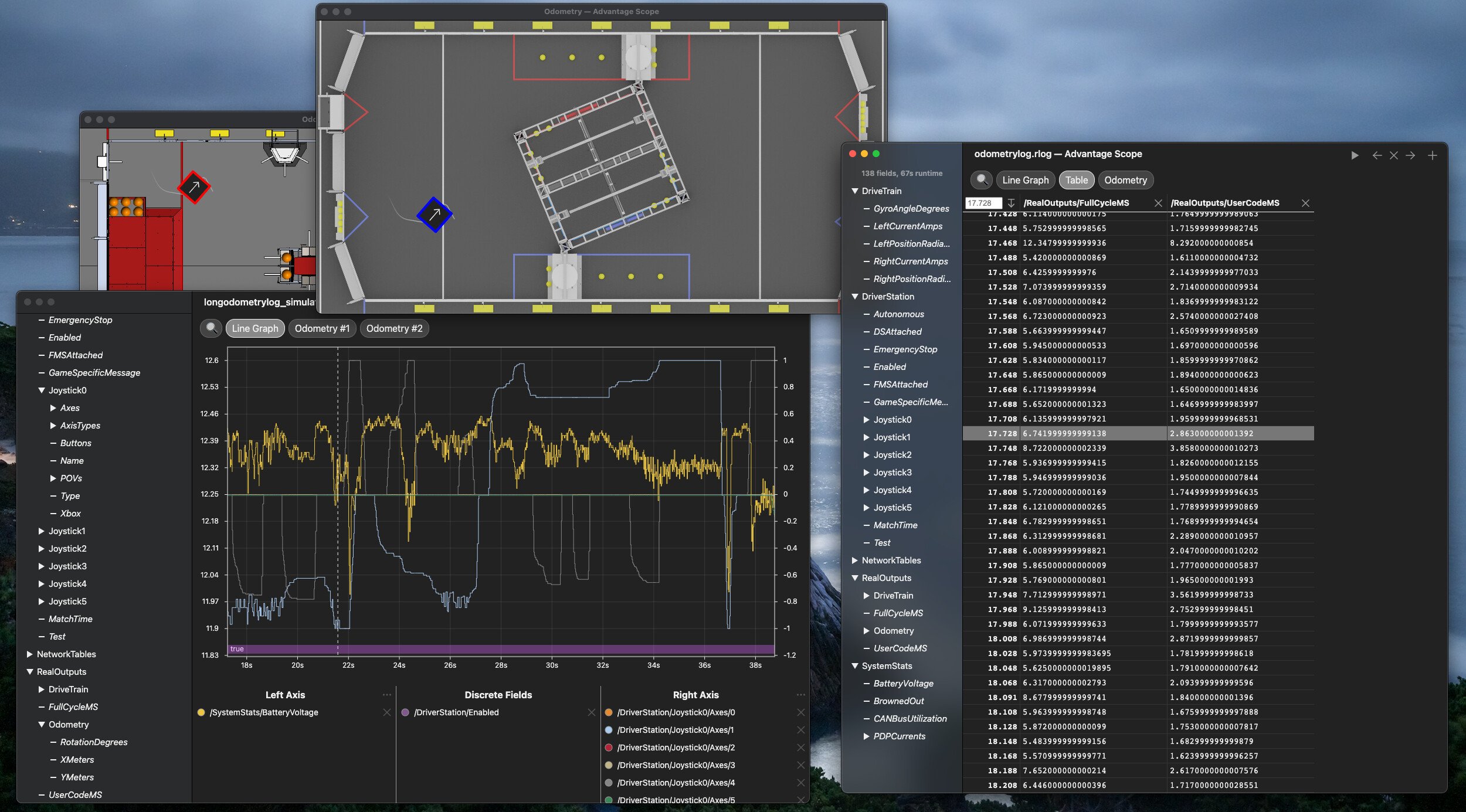Remove the /RealOutputs/FullCycleMS column
This screenshot has height=812, width=1466.
point(1158,203)
